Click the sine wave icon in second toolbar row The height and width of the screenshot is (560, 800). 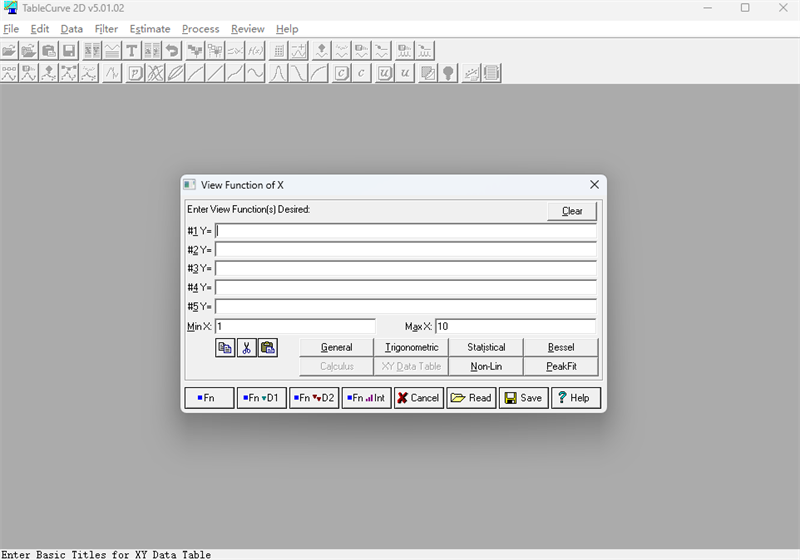255,73
